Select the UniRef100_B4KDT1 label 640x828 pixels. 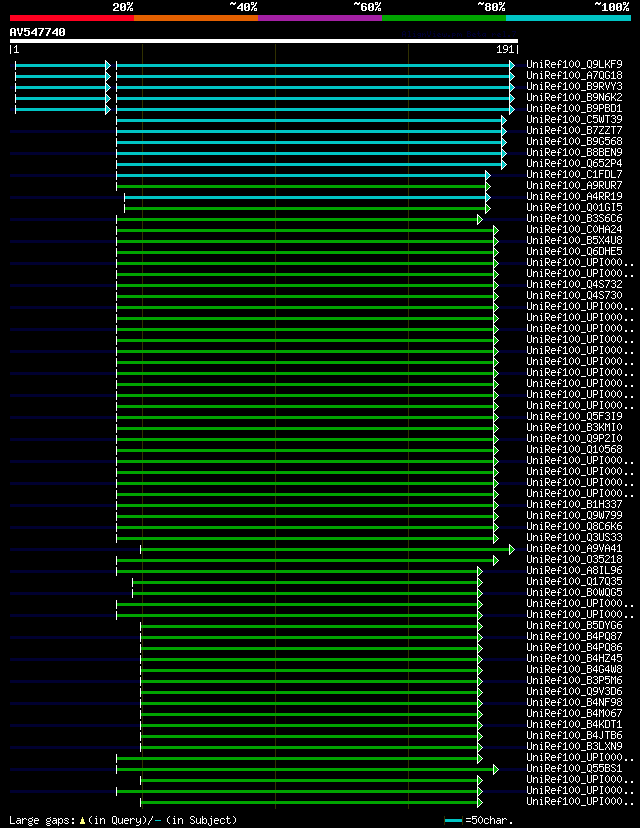click(574, 724)
